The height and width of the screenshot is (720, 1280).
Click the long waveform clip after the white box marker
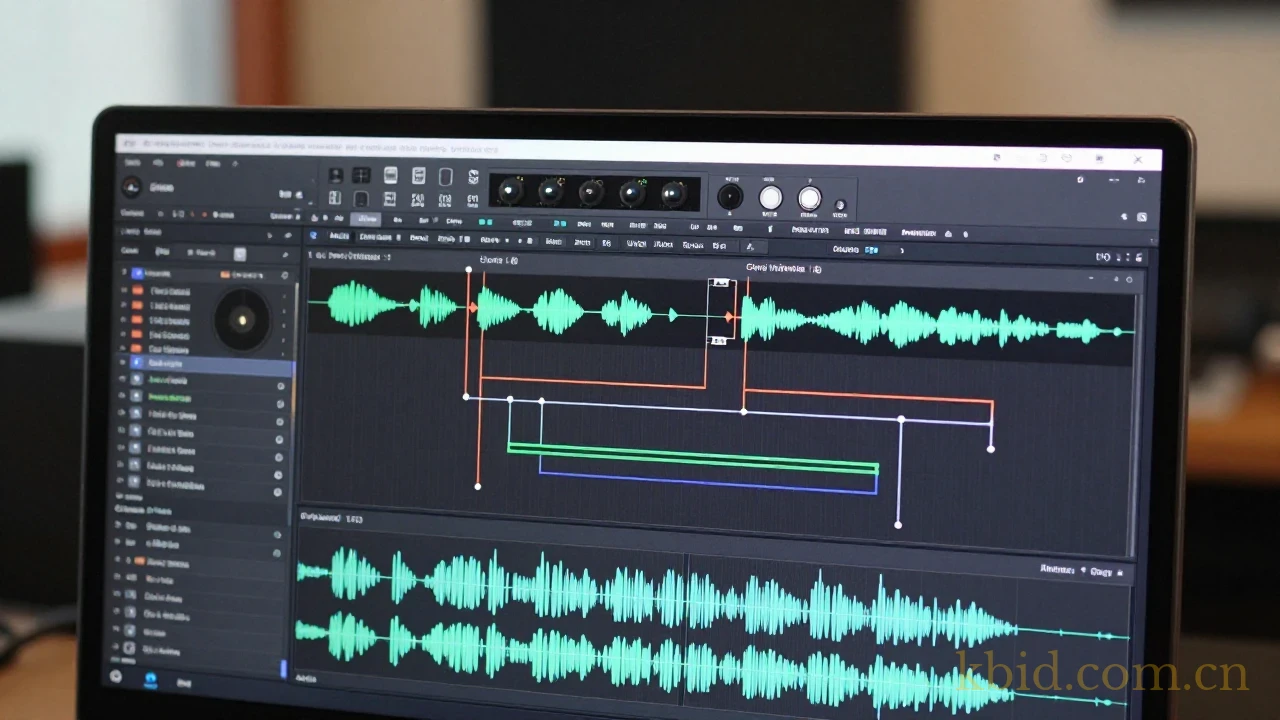click(937, 324)
